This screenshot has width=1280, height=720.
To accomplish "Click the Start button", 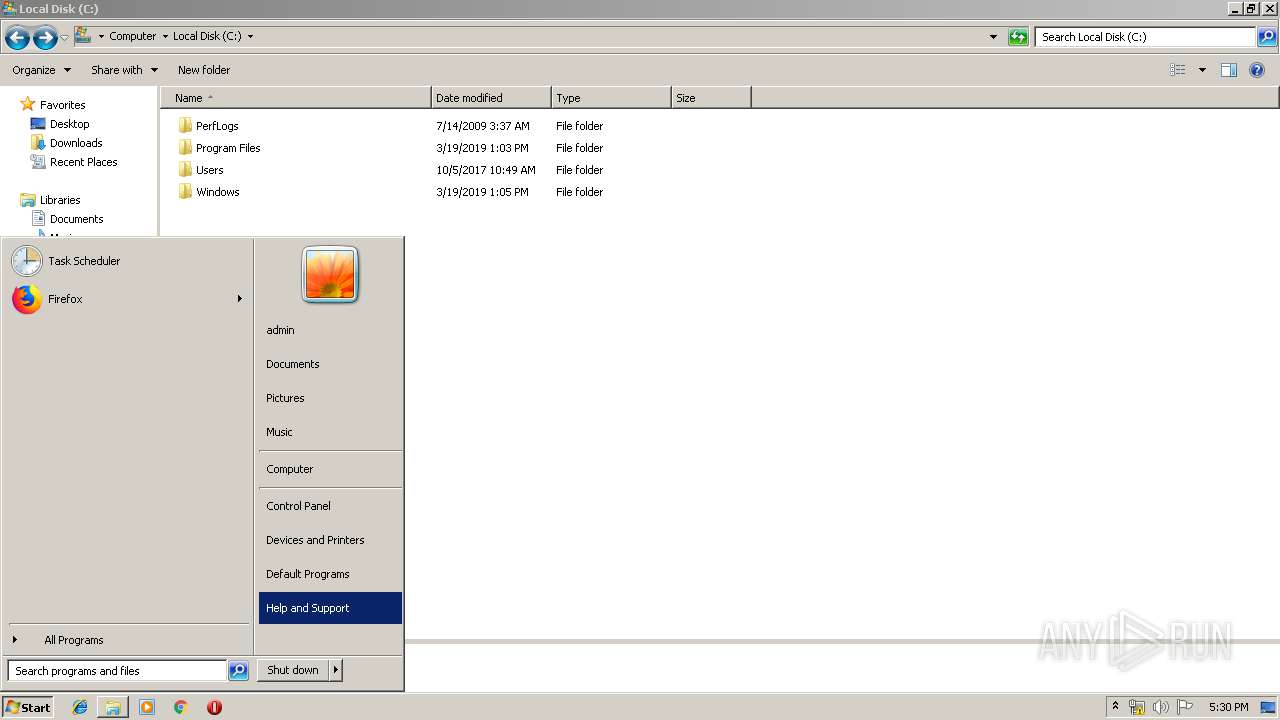I will (x=28, y=707).
